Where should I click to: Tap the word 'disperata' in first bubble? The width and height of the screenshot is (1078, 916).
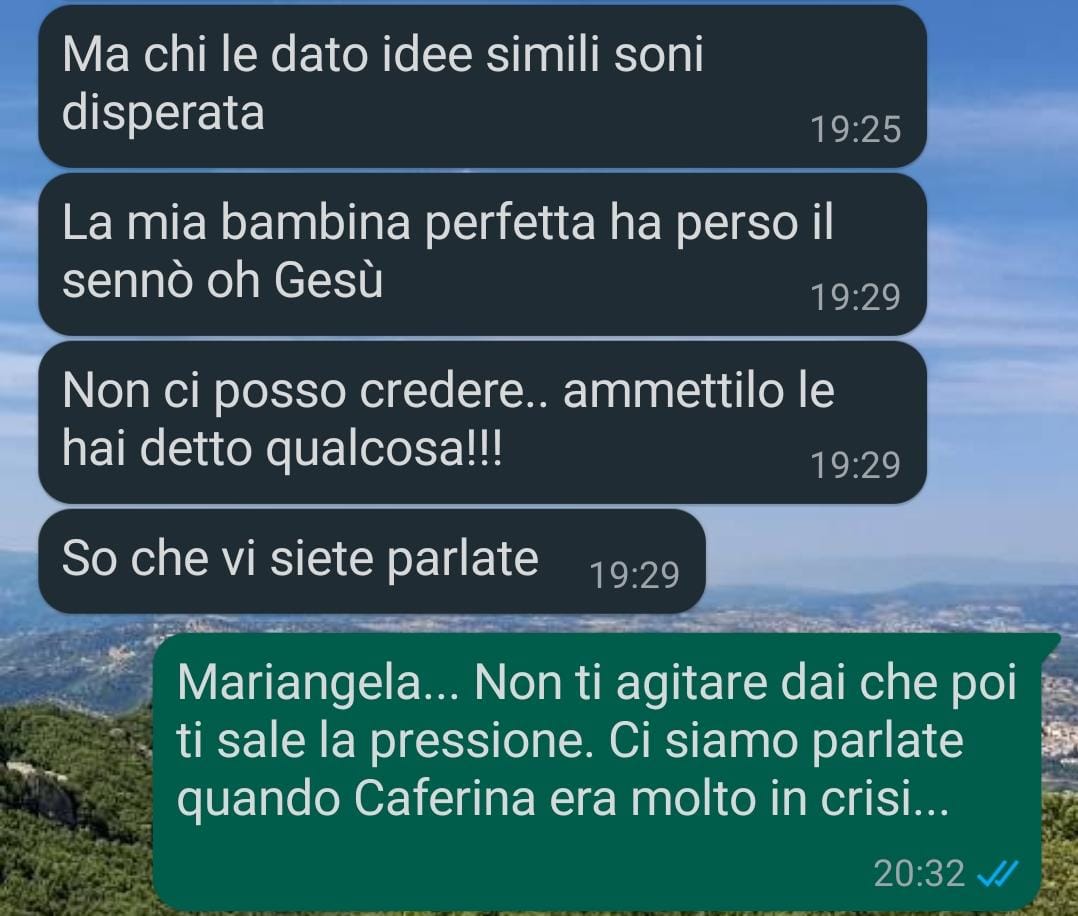[163, 113]
